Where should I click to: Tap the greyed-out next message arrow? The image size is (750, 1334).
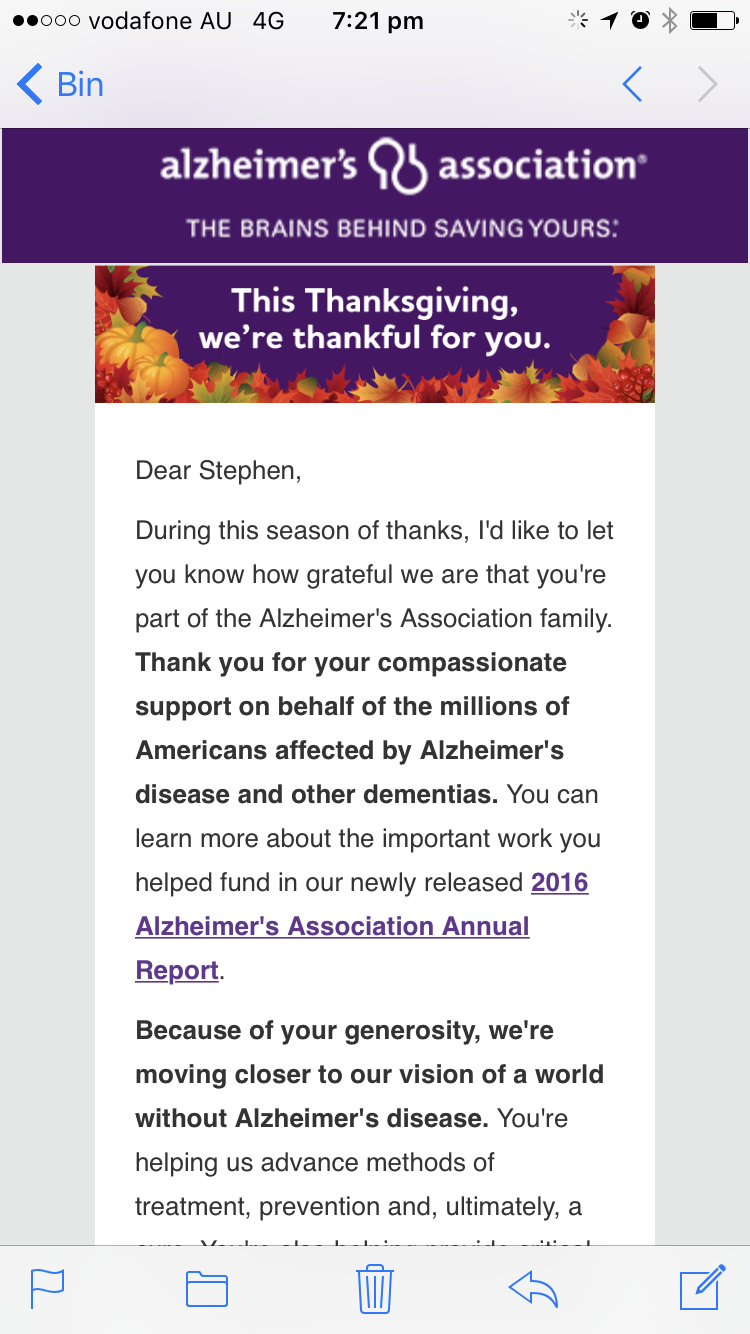[707, 85]
